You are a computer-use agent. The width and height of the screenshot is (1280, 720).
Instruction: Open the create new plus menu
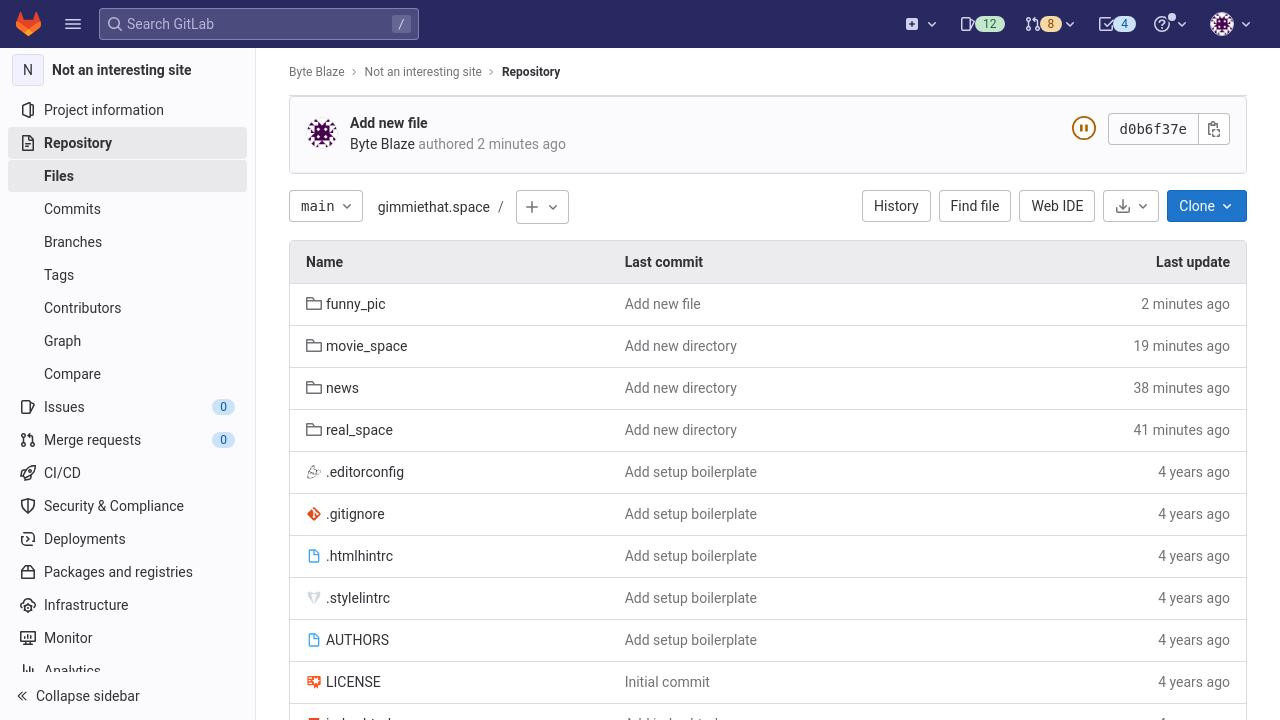921,24
